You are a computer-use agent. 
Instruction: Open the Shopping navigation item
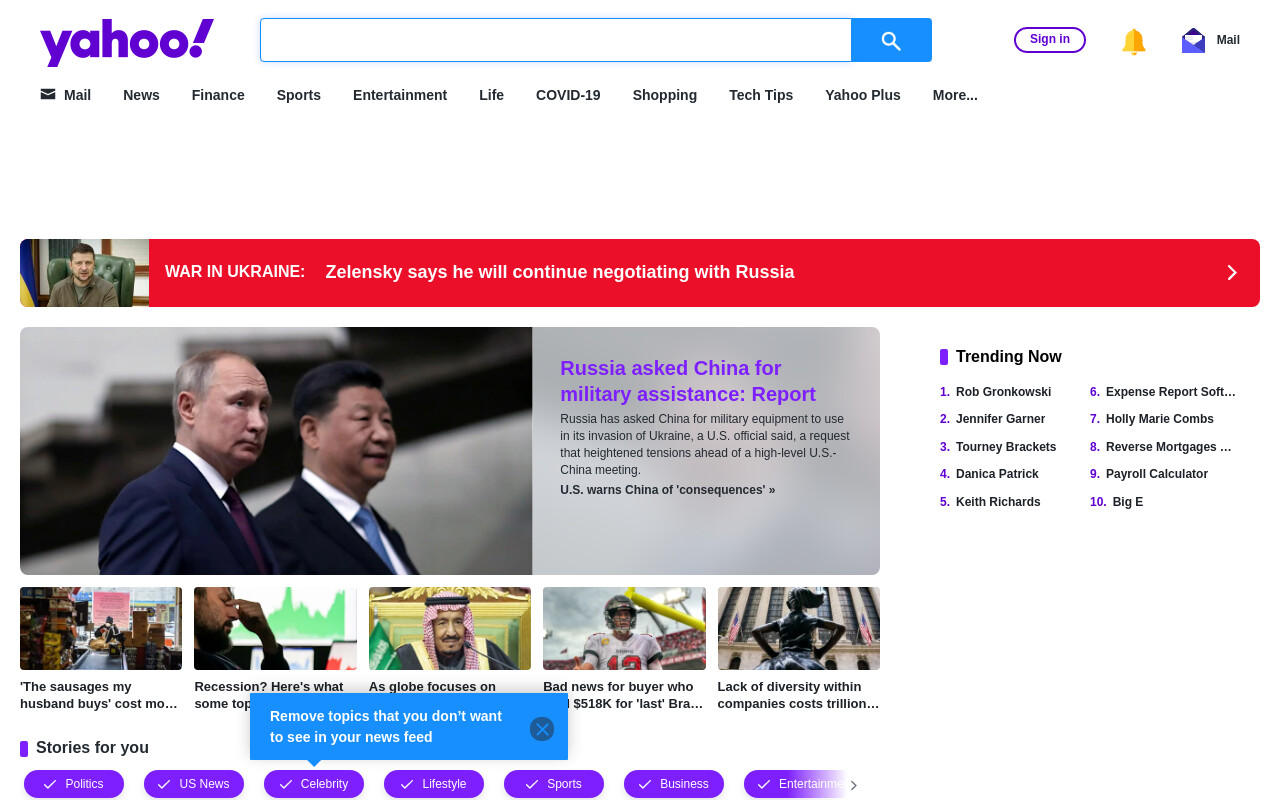click(665, 95)
